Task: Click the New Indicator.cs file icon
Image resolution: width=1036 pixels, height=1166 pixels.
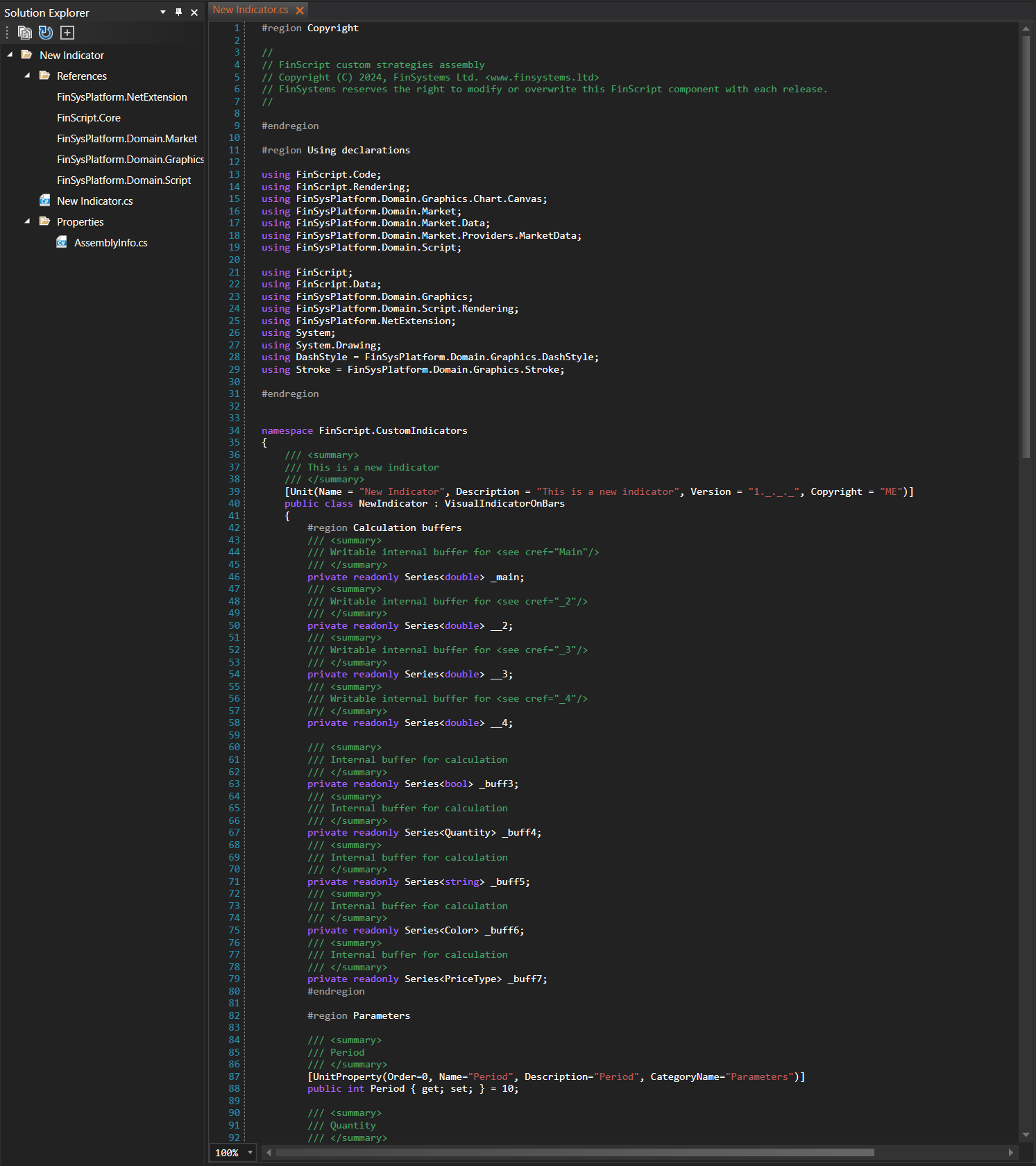Action: point(45,201)
